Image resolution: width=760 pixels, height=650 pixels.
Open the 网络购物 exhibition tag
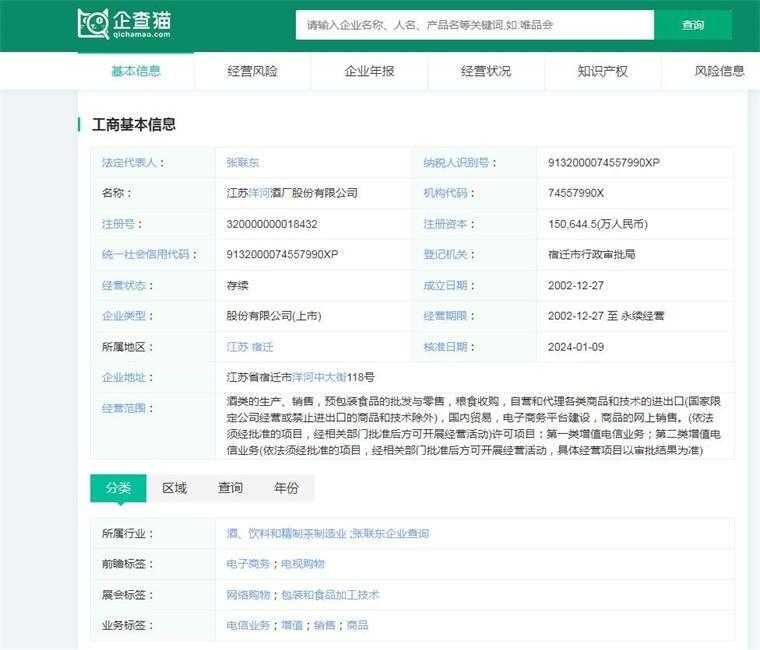pos(249,595)
